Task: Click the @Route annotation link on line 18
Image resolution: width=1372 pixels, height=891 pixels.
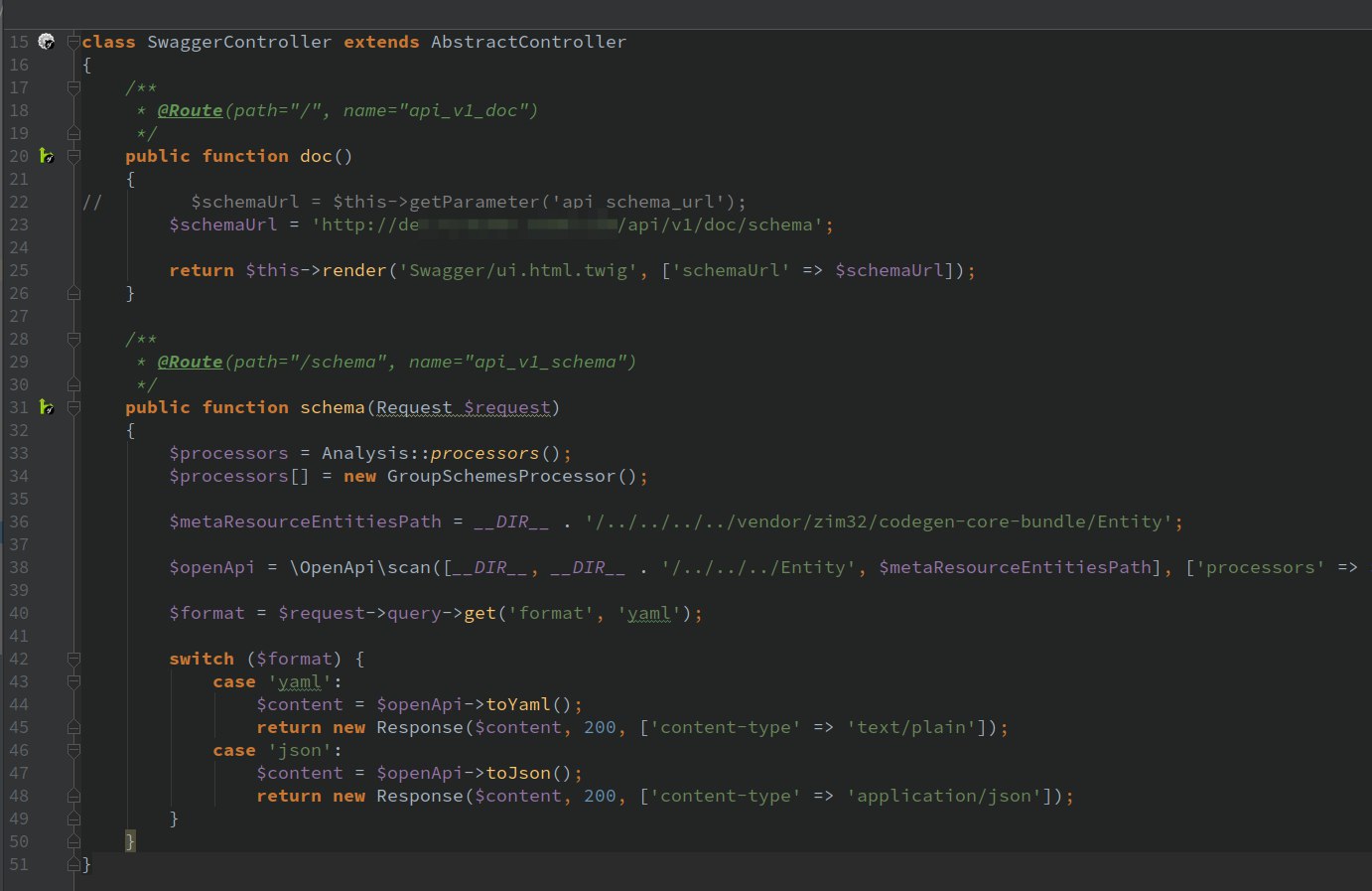Action: (x=190, y=110)
